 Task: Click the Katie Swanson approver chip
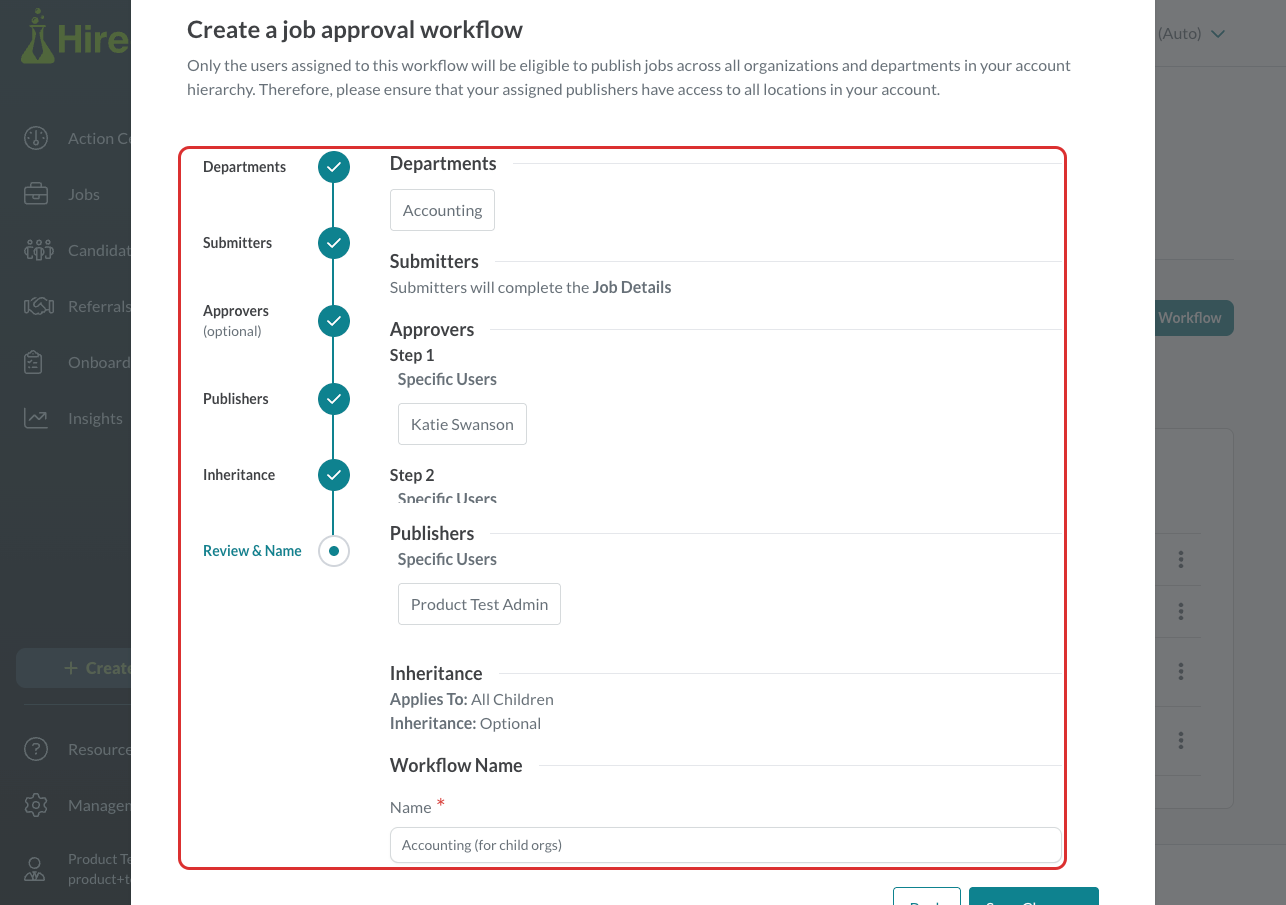(462, 424)
